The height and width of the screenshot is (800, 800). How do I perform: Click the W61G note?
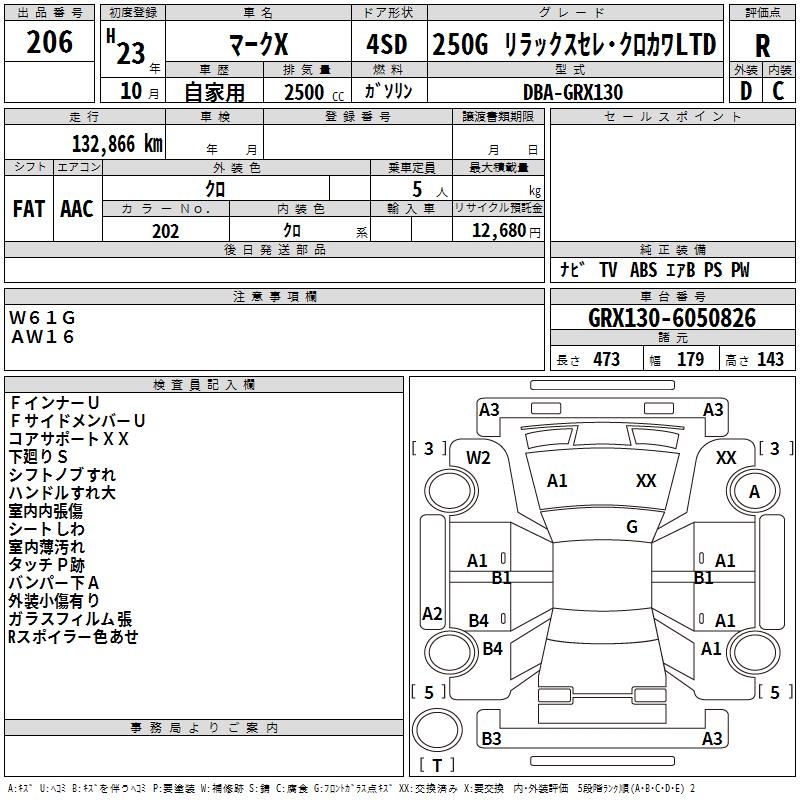tap(42, 318)
